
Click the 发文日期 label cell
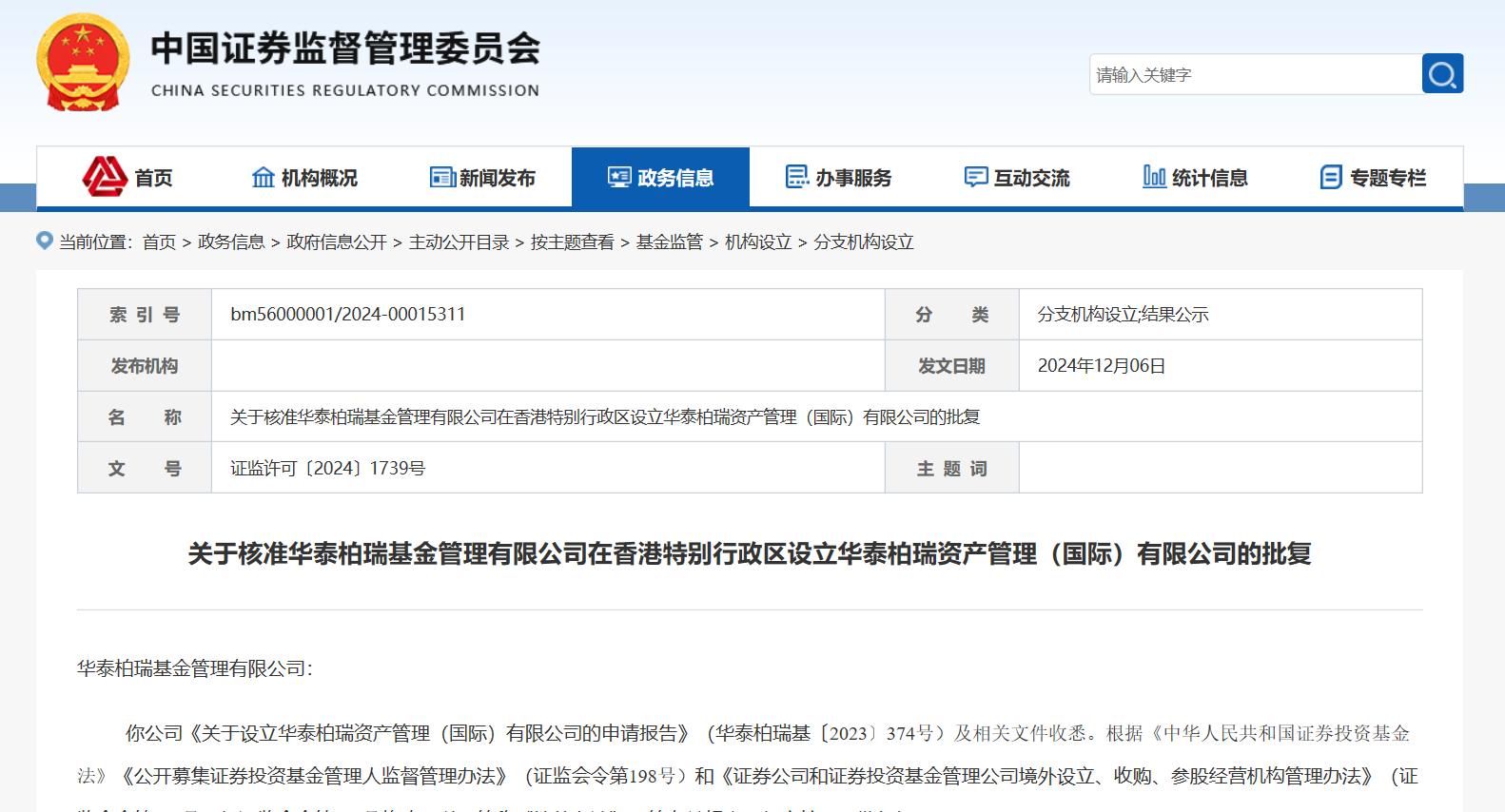pyautogui.click(x=951, y=366)
